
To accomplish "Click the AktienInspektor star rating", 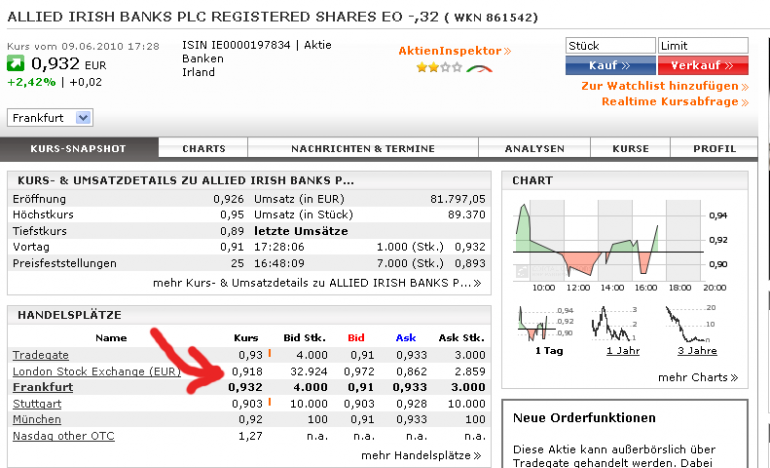I will pyautogui.click(x=440, y=67).
